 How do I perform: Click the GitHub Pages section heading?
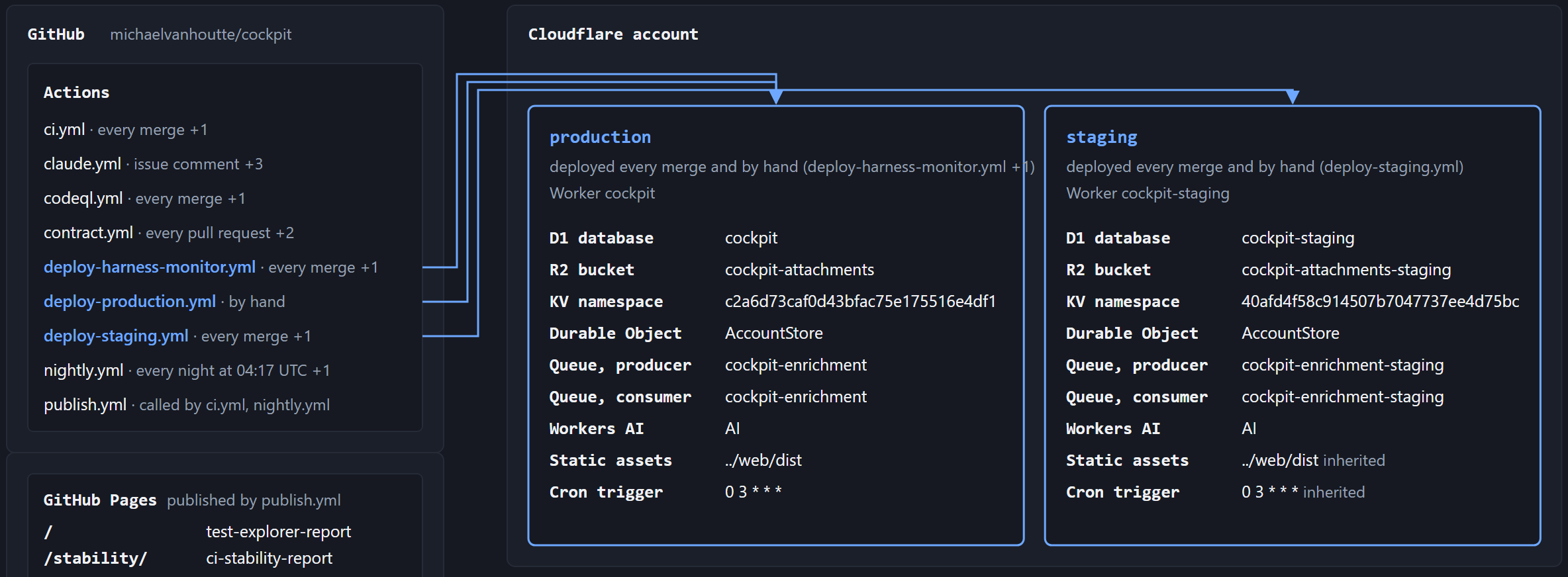tap(100, 500)
